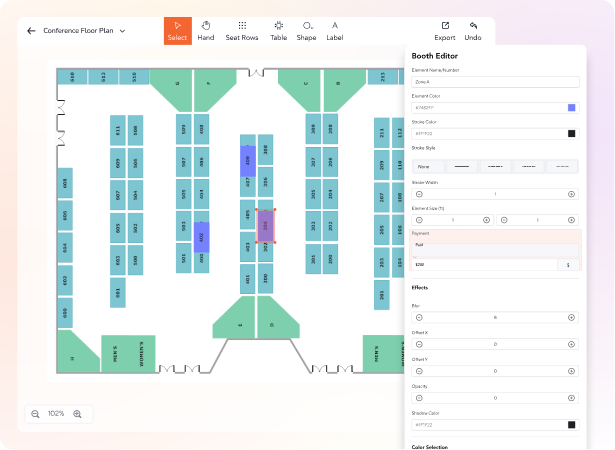
Task: Select green zone H in corner
Action: click(x=74, y=354)
